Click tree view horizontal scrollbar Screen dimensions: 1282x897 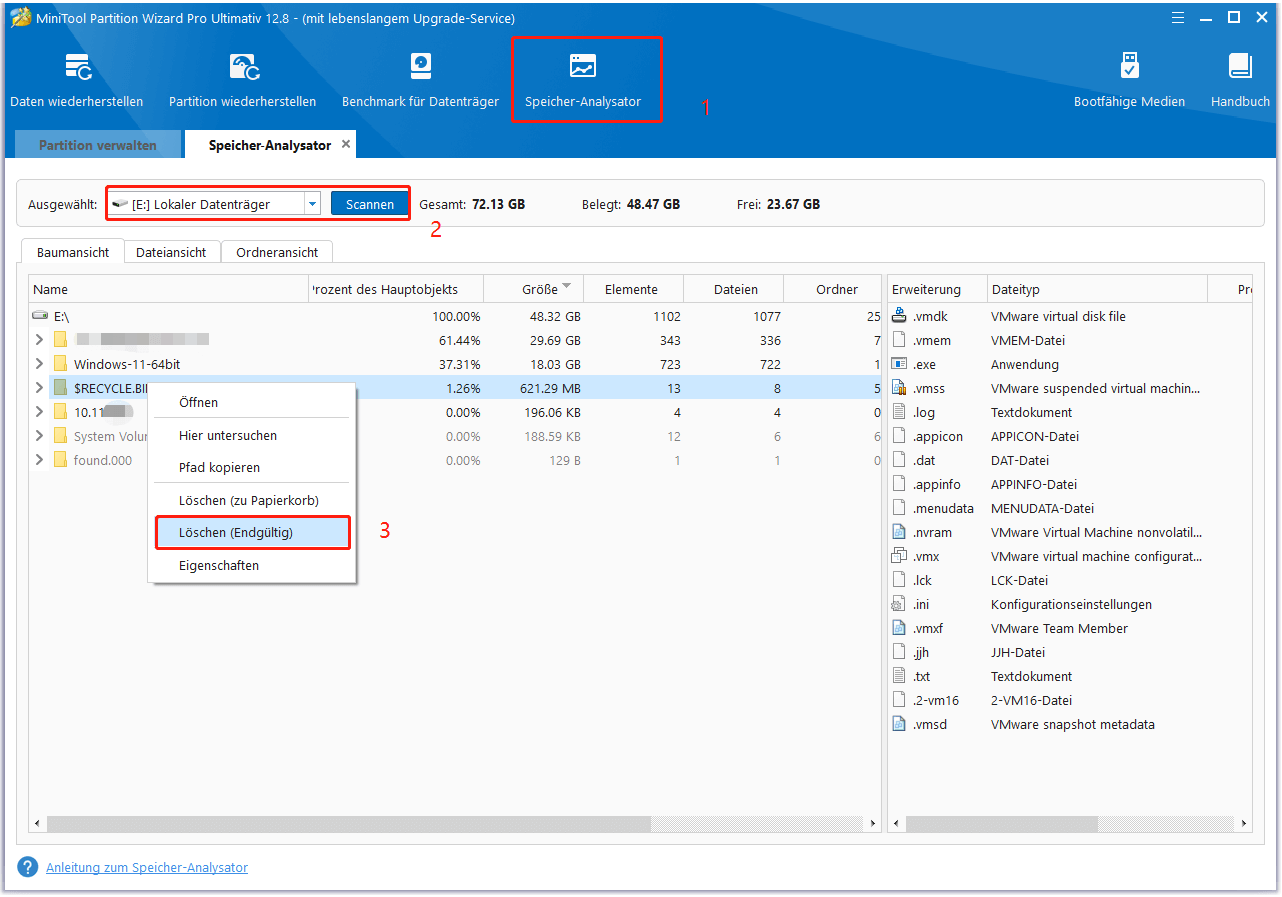348,824
